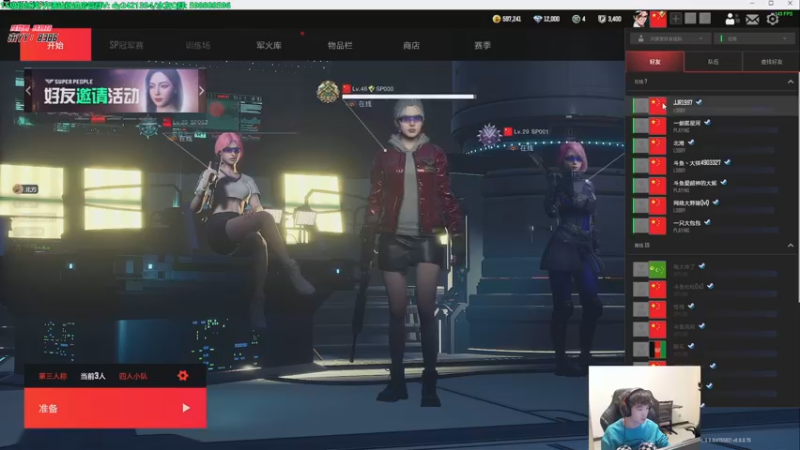Open the friends list person icon
Viewport: 800px width, 450px height.
pos(731,19)
